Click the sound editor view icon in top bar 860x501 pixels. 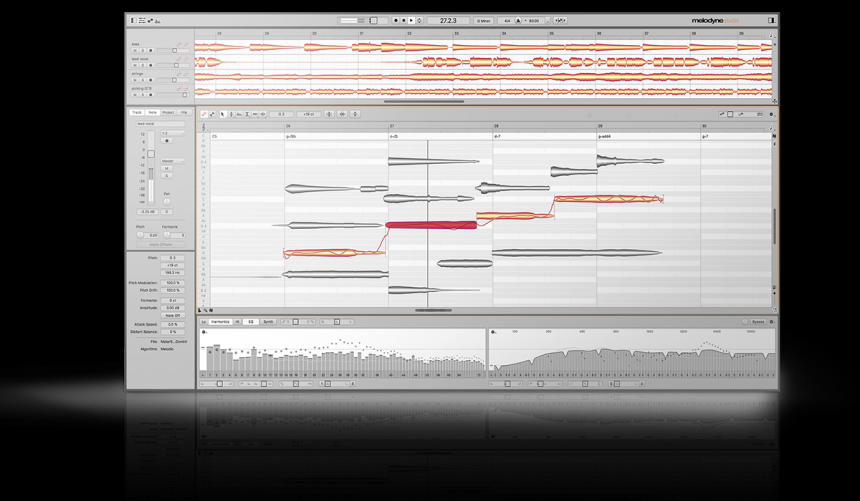pyautogui.click(x=157, y=20)
